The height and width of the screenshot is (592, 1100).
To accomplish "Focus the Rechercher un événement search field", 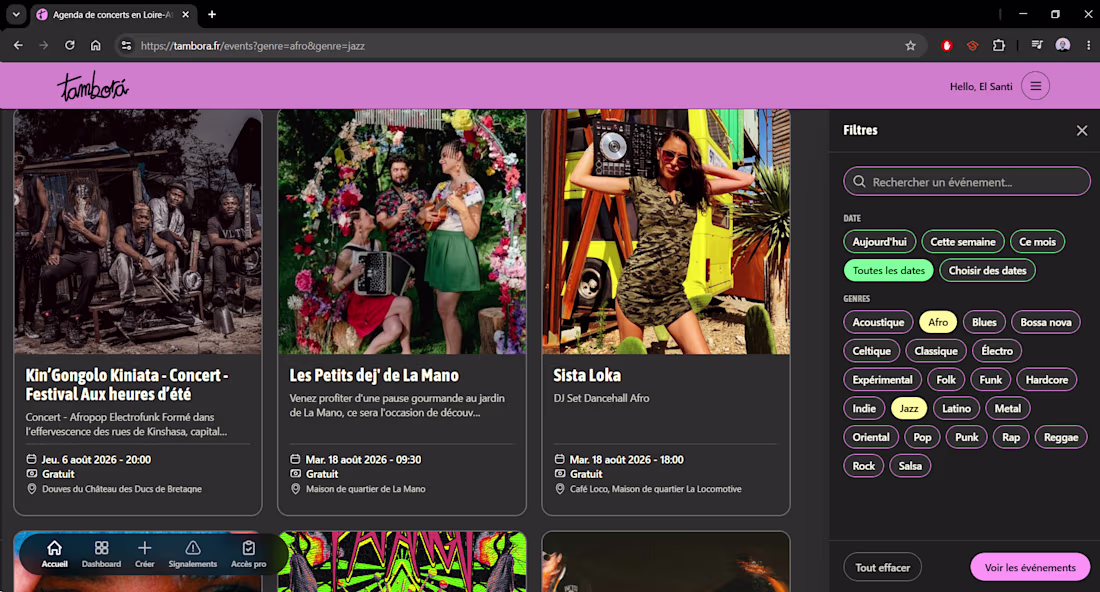I will 966,182.
